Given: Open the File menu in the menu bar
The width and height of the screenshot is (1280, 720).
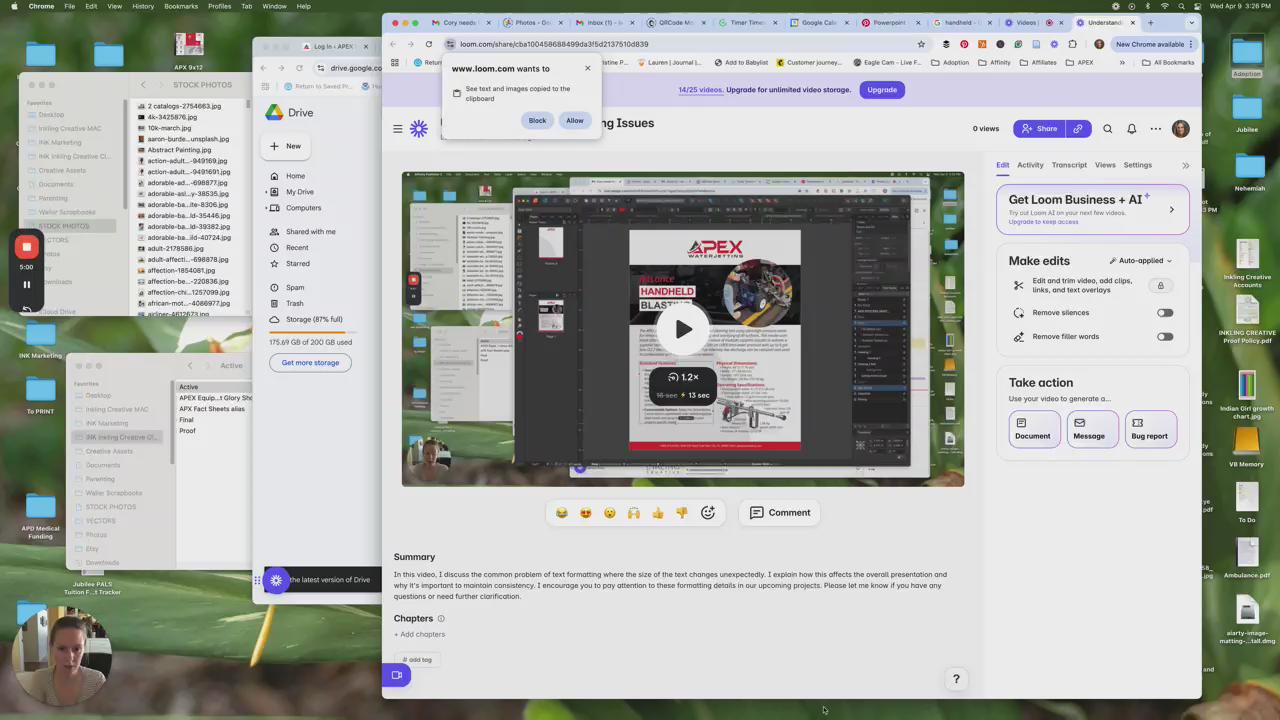Looking at the screenshot, I should click(69, 6).
